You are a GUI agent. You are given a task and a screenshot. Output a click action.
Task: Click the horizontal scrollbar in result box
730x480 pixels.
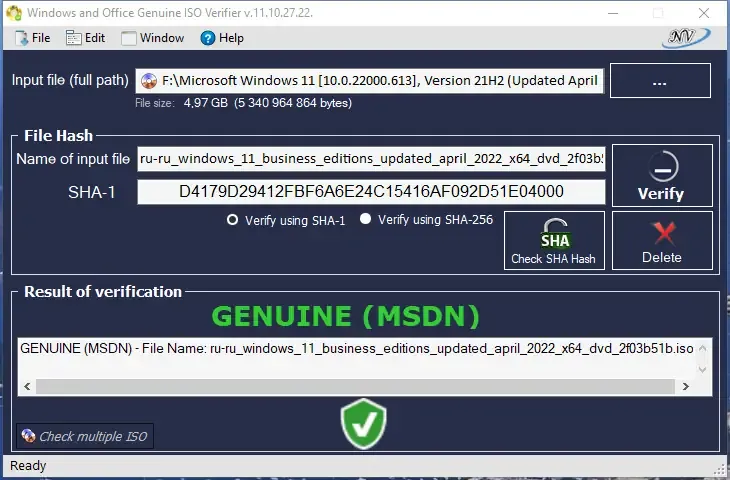(x=355, y=386)
